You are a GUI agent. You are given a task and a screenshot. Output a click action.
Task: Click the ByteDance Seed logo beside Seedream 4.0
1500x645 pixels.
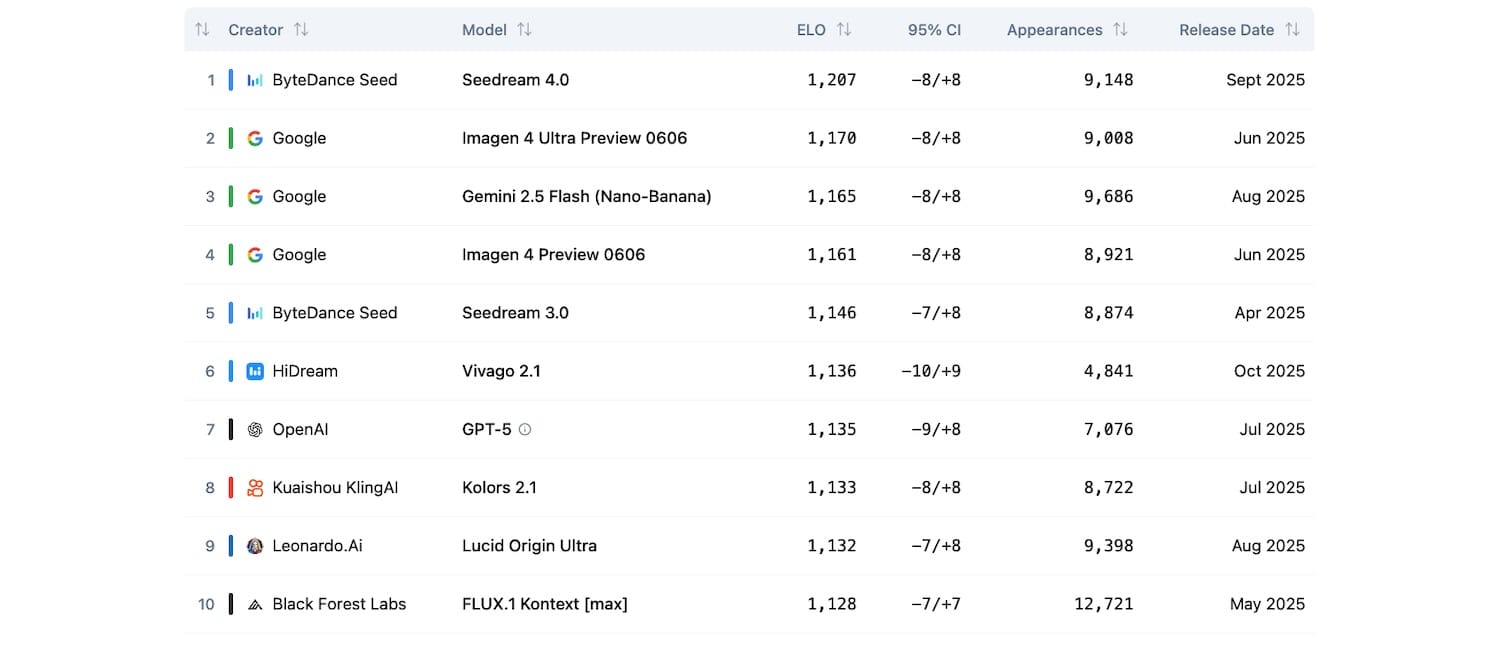coord(255,80)
